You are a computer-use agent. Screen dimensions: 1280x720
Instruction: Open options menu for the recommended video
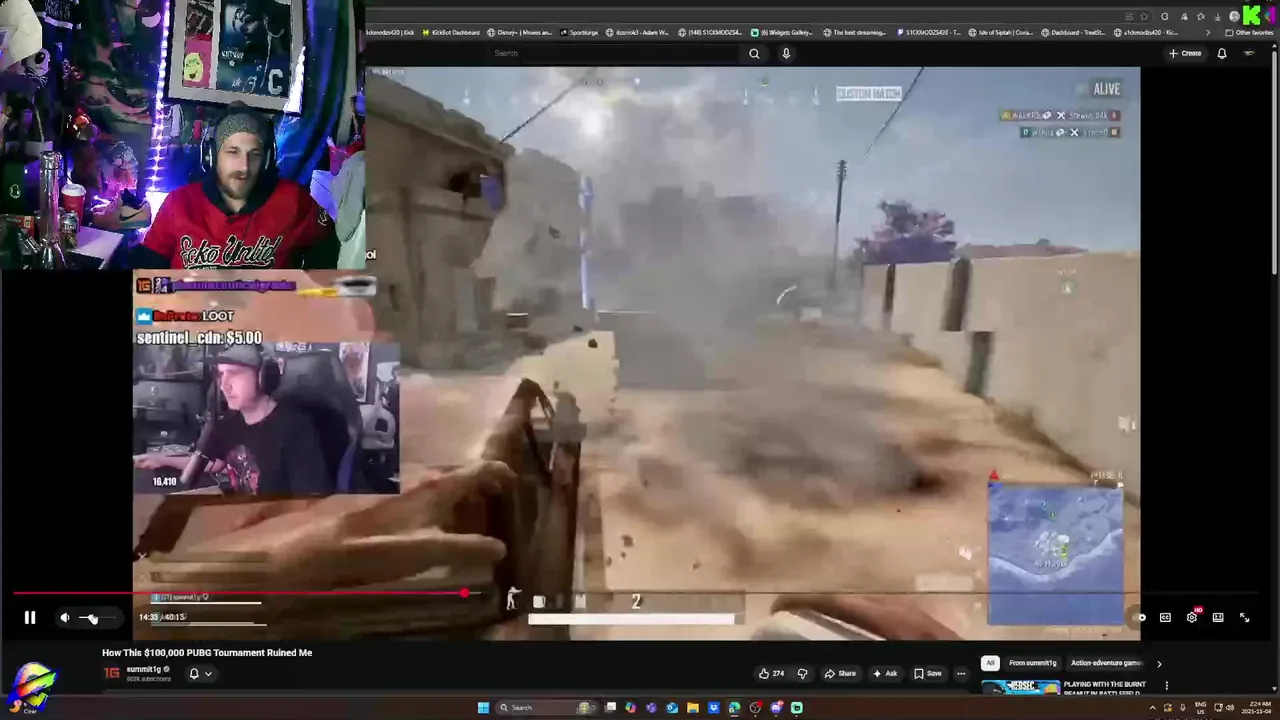point(1166,686)
